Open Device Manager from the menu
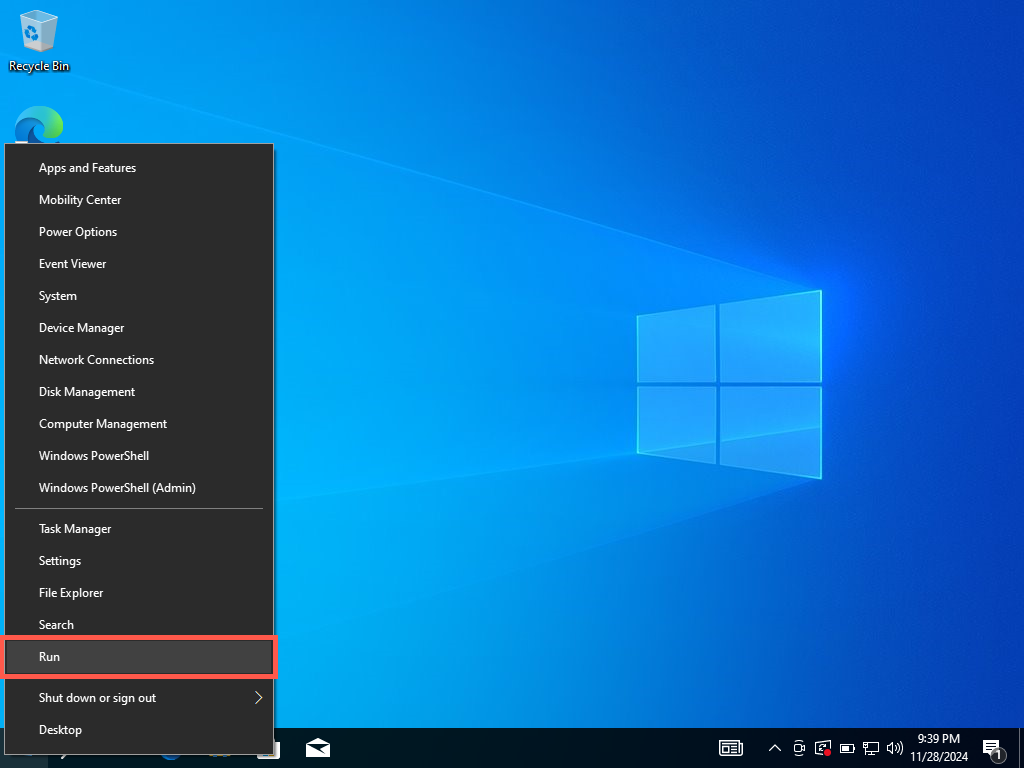This screenshot has width=1024, height=768. point(82,328)
